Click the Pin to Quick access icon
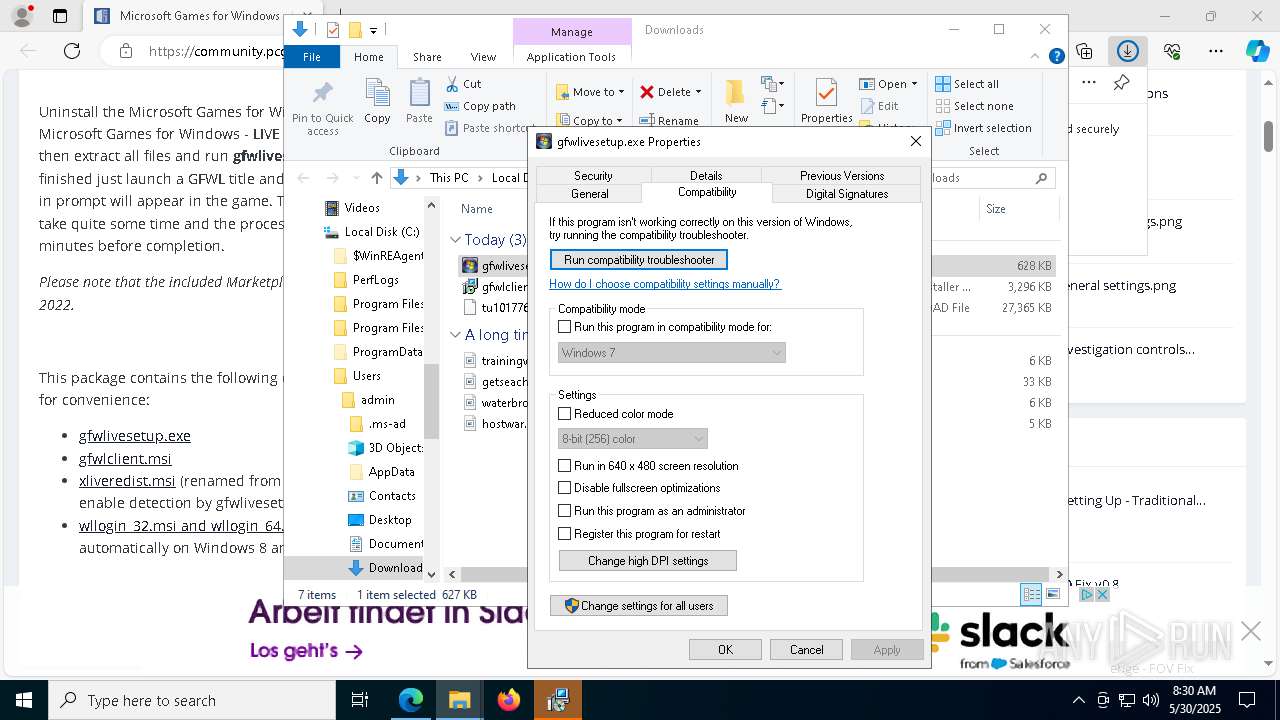 [x=322, y=94]
